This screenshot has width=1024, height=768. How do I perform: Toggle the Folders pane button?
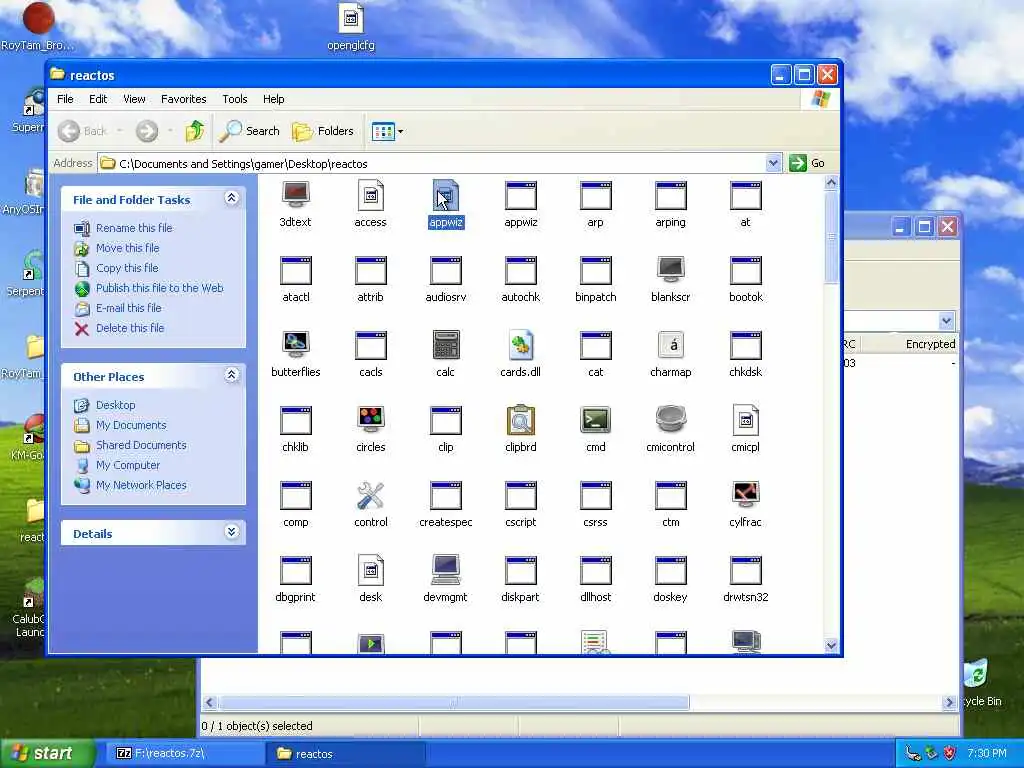[x=323, y=131]
